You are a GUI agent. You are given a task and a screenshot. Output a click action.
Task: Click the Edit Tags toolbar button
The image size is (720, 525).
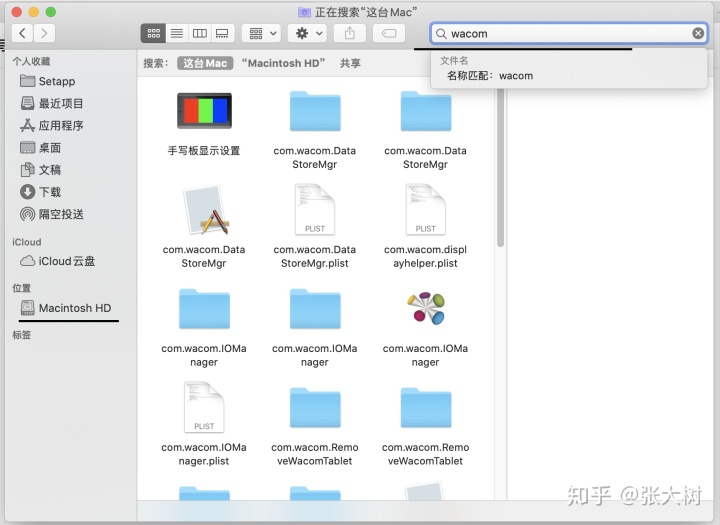389,33
